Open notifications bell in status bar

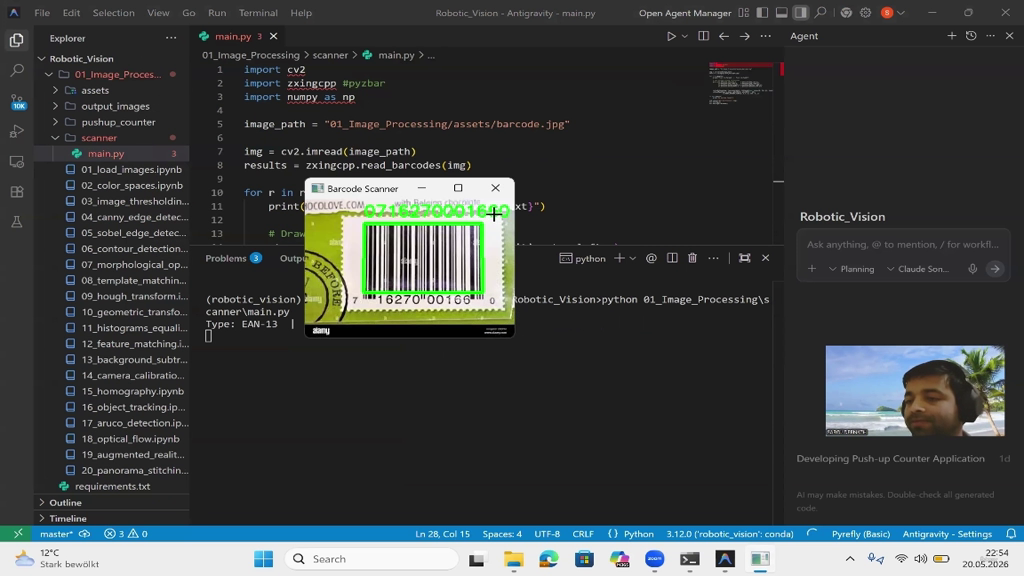(1011, 534)
